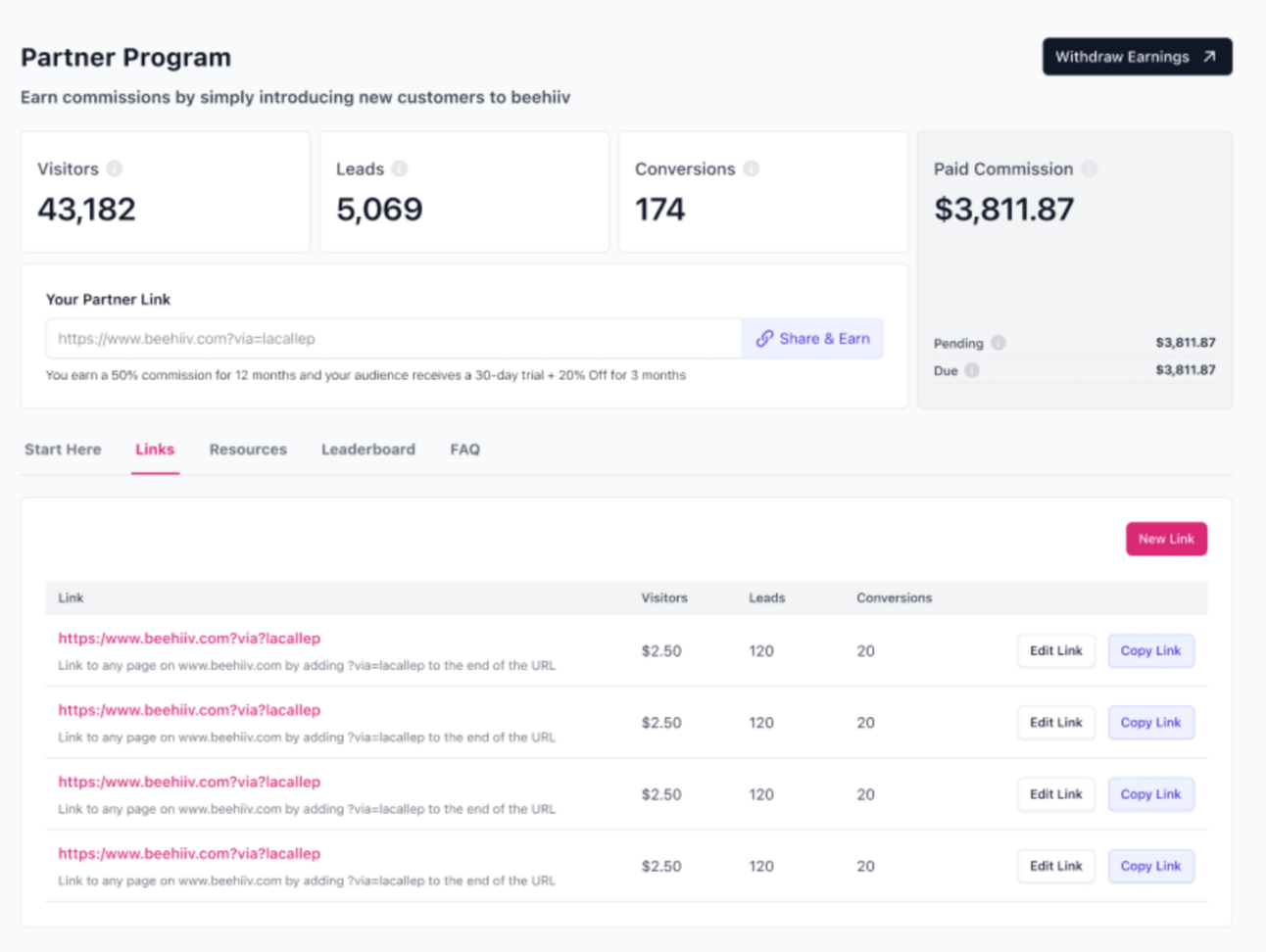Click the pink New Link button
The height and width of the screenshot is (952, 1266).
pos(1166,539)
